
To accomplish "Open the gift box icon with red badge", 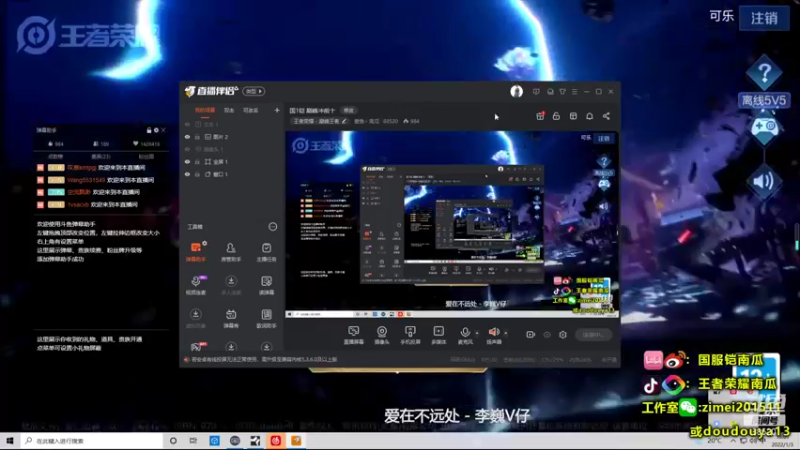I will point(540,116).
